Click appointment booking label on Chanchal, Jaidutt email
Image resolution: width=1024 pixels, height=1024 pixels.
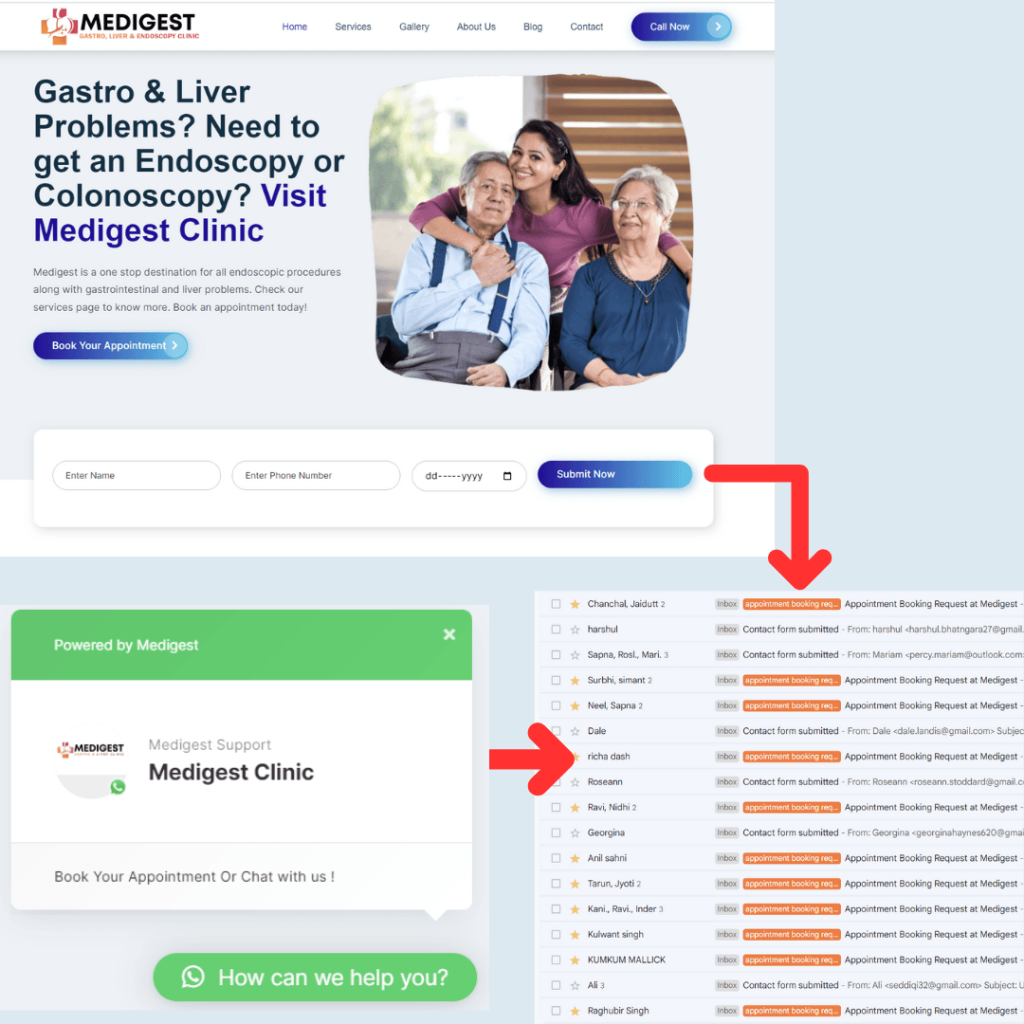click(792, 604)
